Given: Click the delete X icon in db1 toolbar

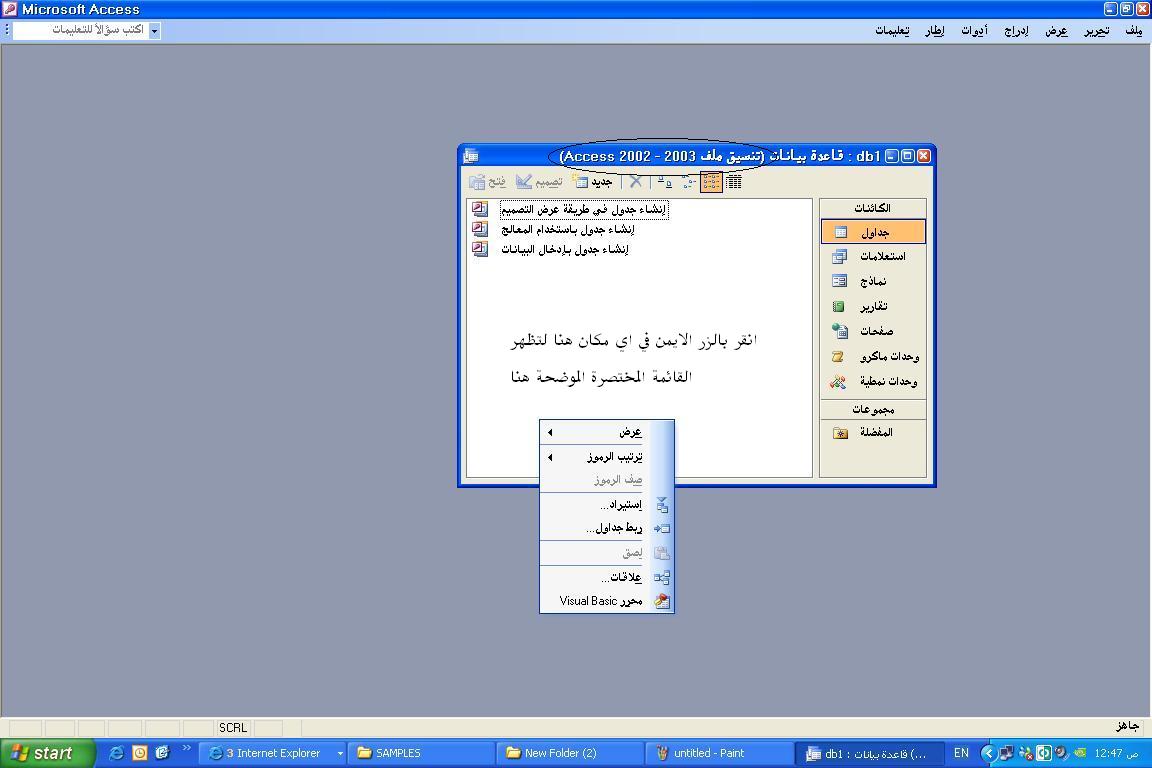Looking at the screenshot, I should tap(636, 182).
